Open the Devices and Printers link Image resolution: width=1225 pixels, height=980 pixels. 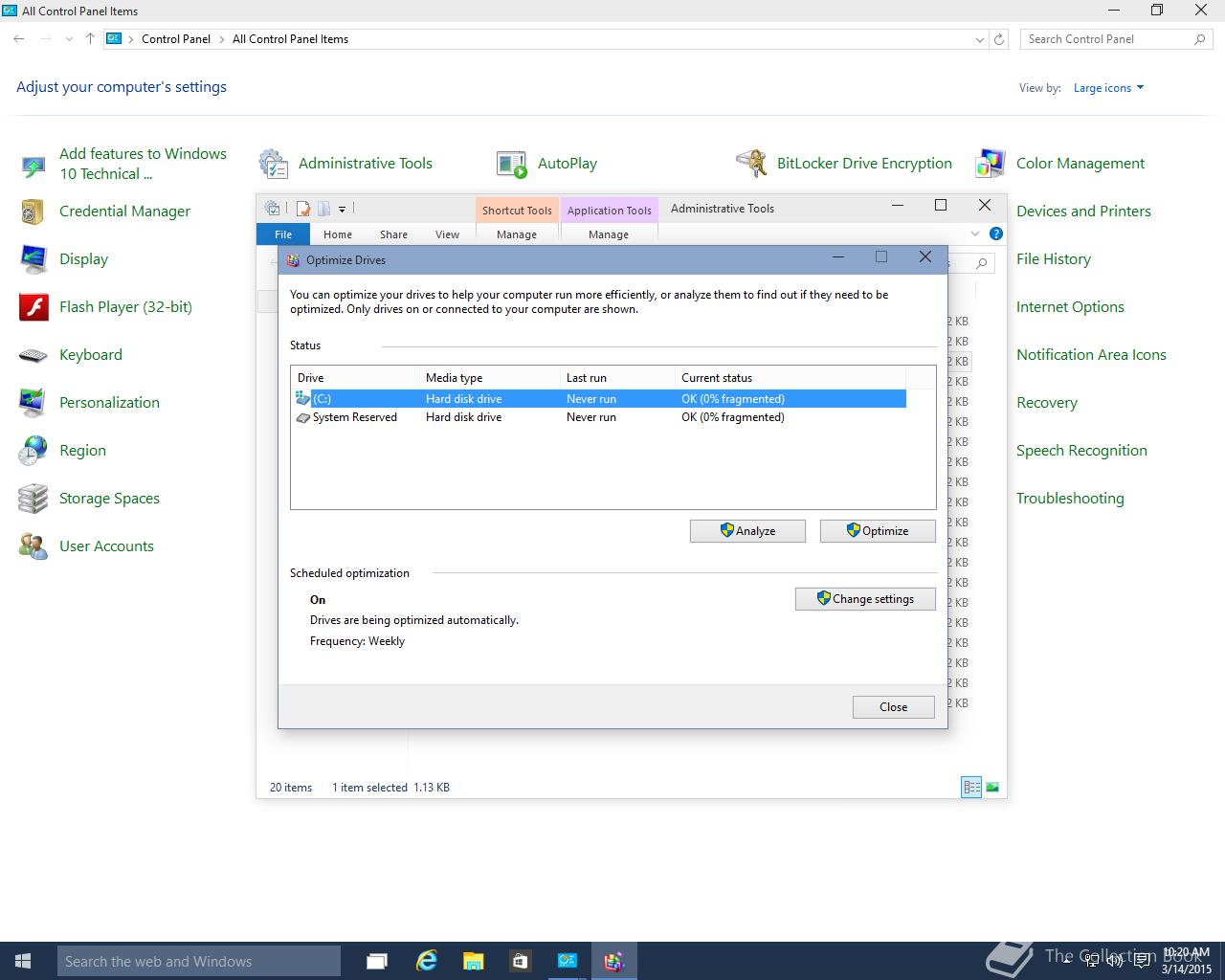[x=1083, y=212]
